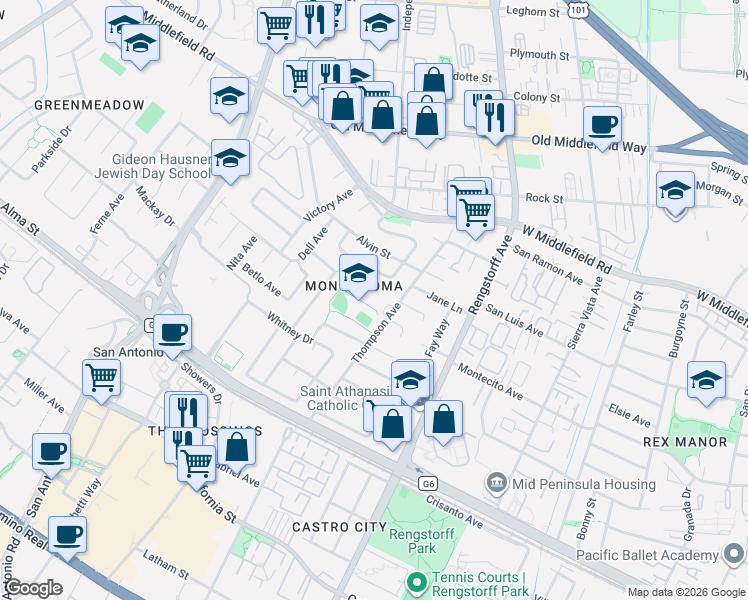This screenshot has width=748, height=600.
Task: Select the school marker at top near Independence
Action: click(379, 25)
